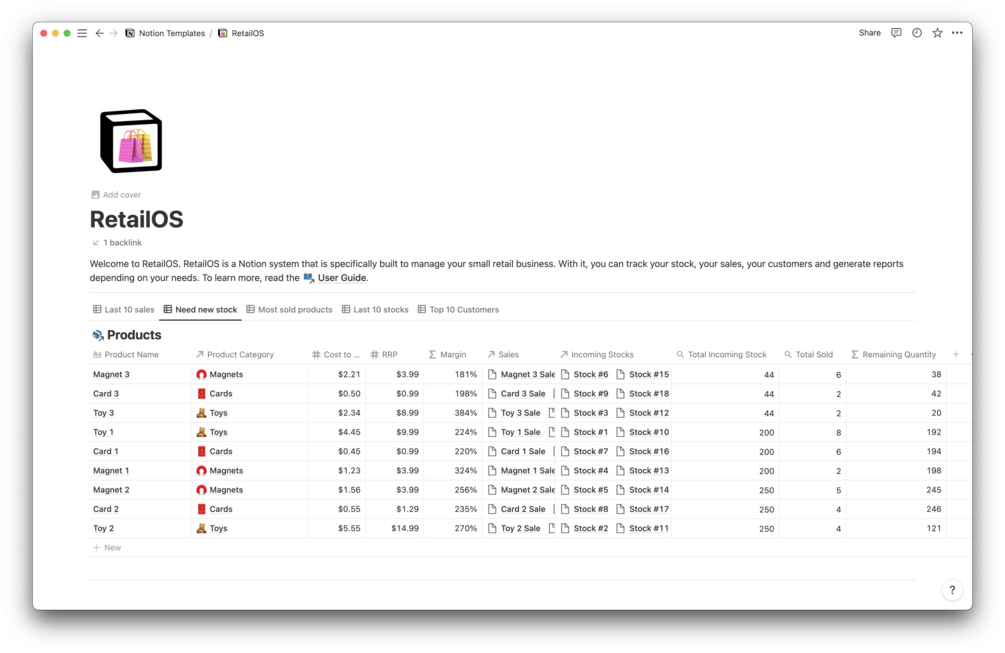The image size is (1005, 653).
Task: Open Product Category column header menu
Action: [x=235, y=354]
